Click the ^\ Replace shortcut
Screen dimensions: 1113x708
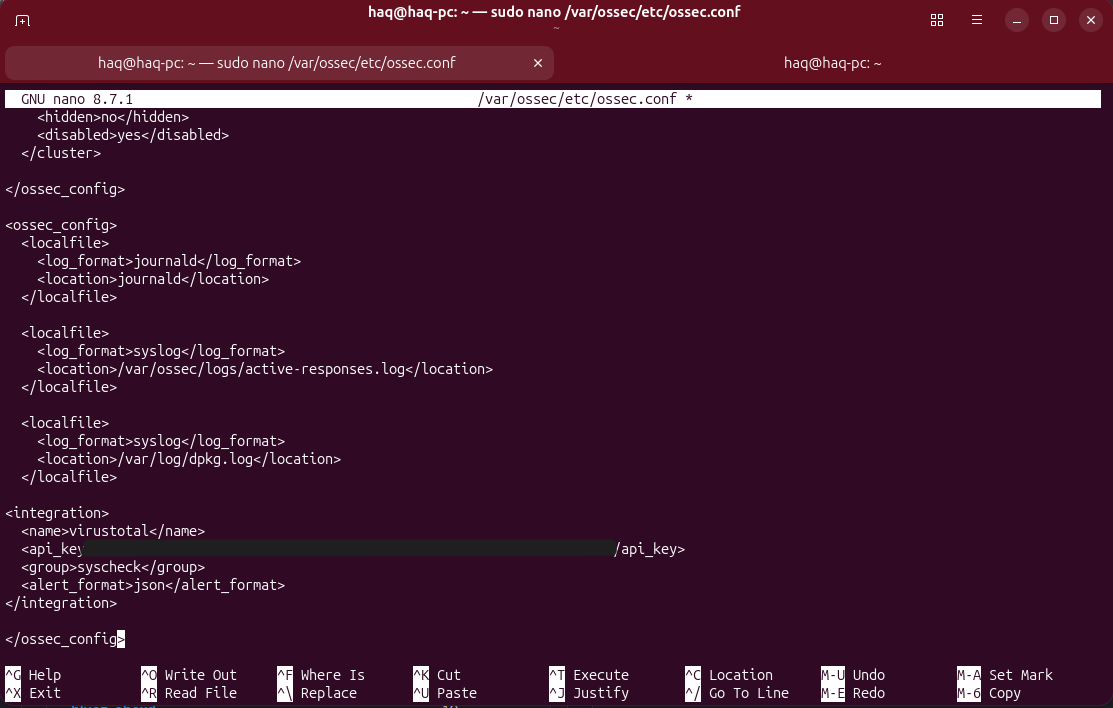coord(317,693)
